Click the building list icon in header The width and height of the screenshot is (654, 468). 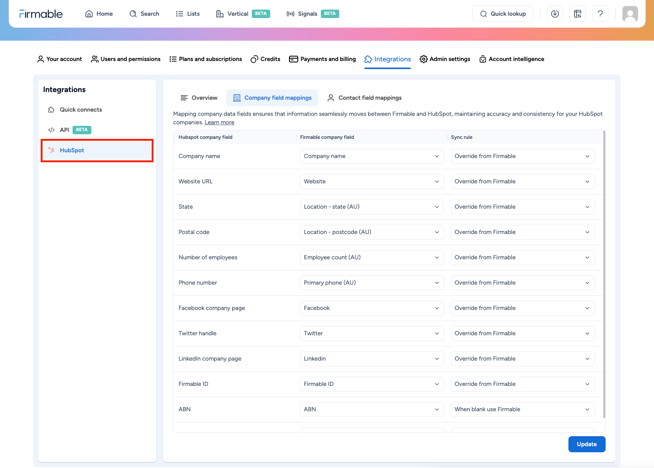coord(578,14)
